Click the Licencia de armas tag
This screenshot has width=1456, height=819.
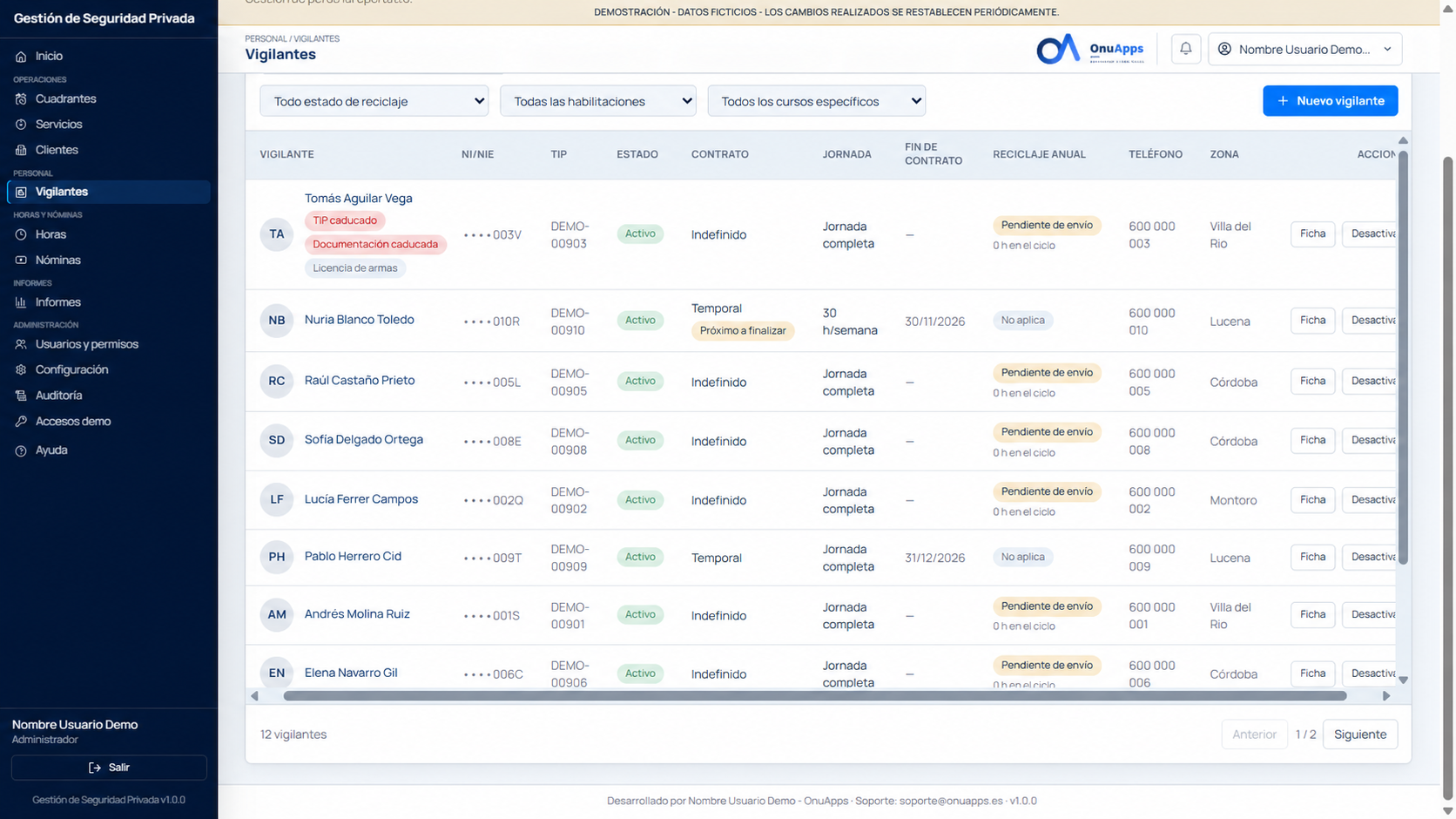355,268
